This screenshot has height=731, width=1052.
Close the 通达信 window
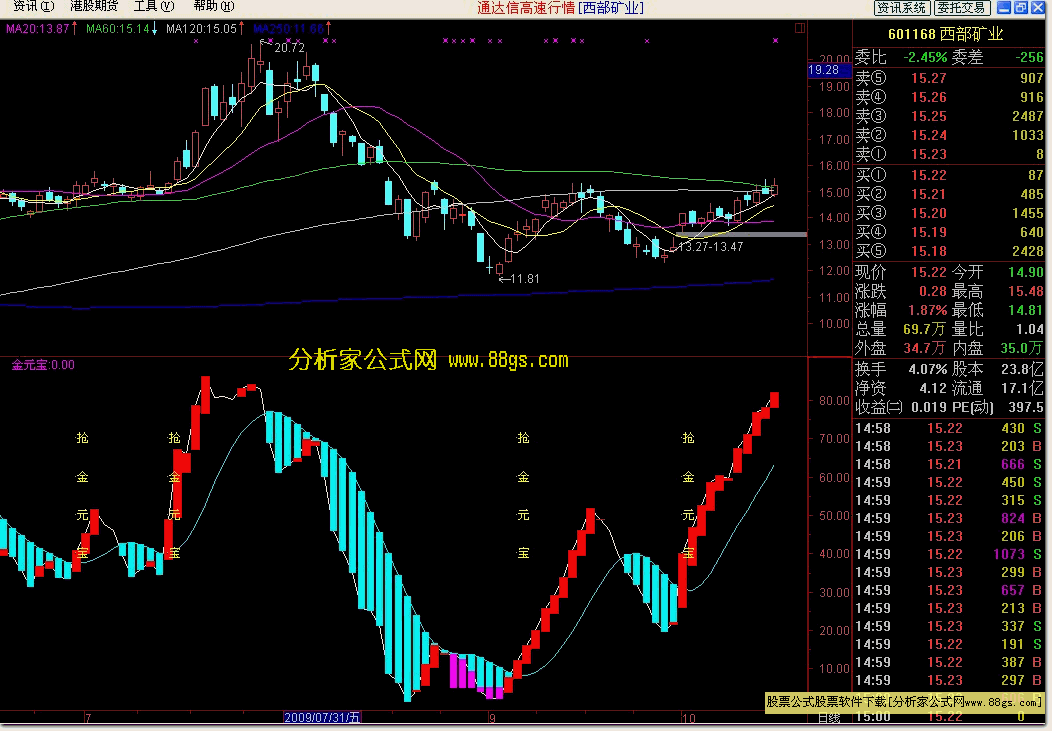coord(1037,7)
